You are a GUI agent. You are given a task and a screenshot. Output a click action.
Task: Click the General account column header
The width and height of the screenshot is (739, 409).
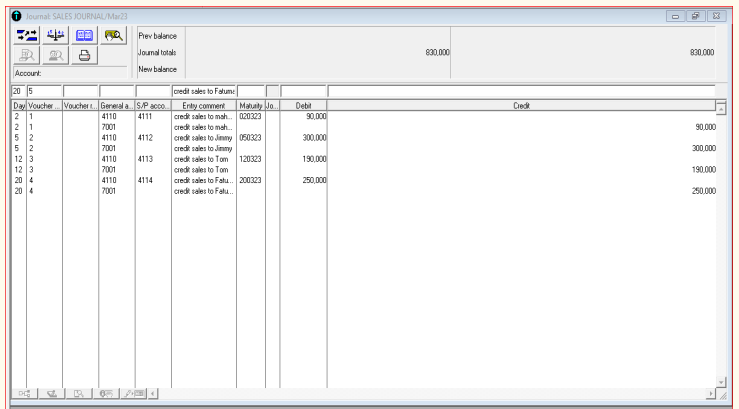point(117,106)
